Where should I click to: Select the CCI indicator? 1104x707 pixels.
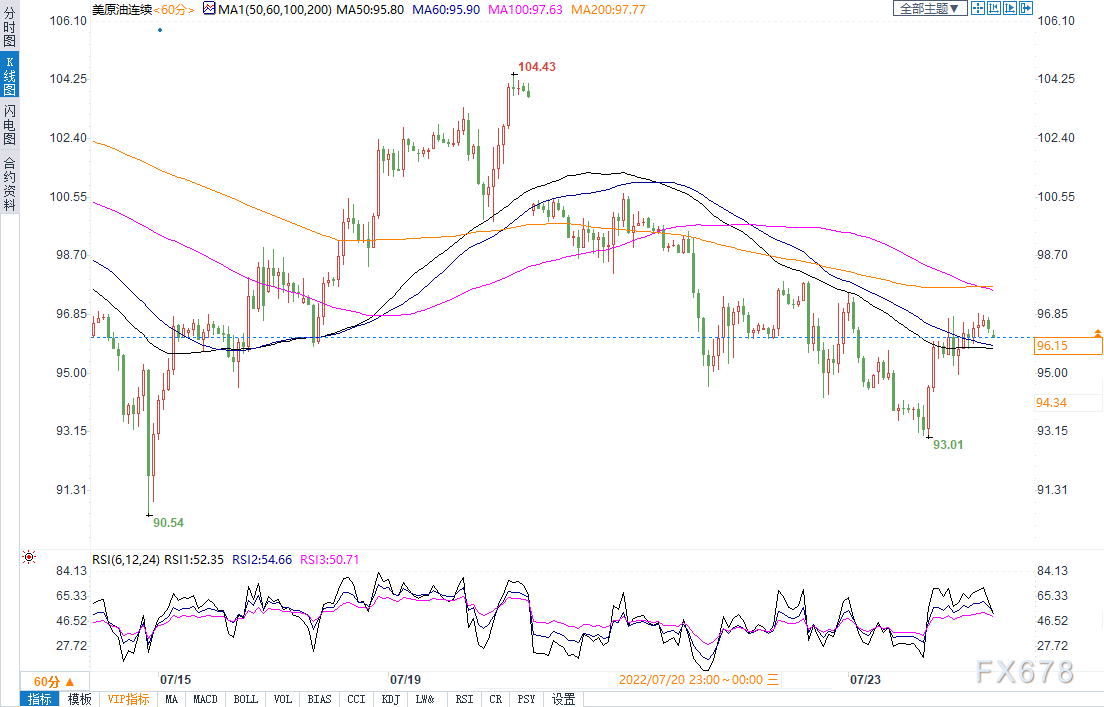tap(357, 699)
